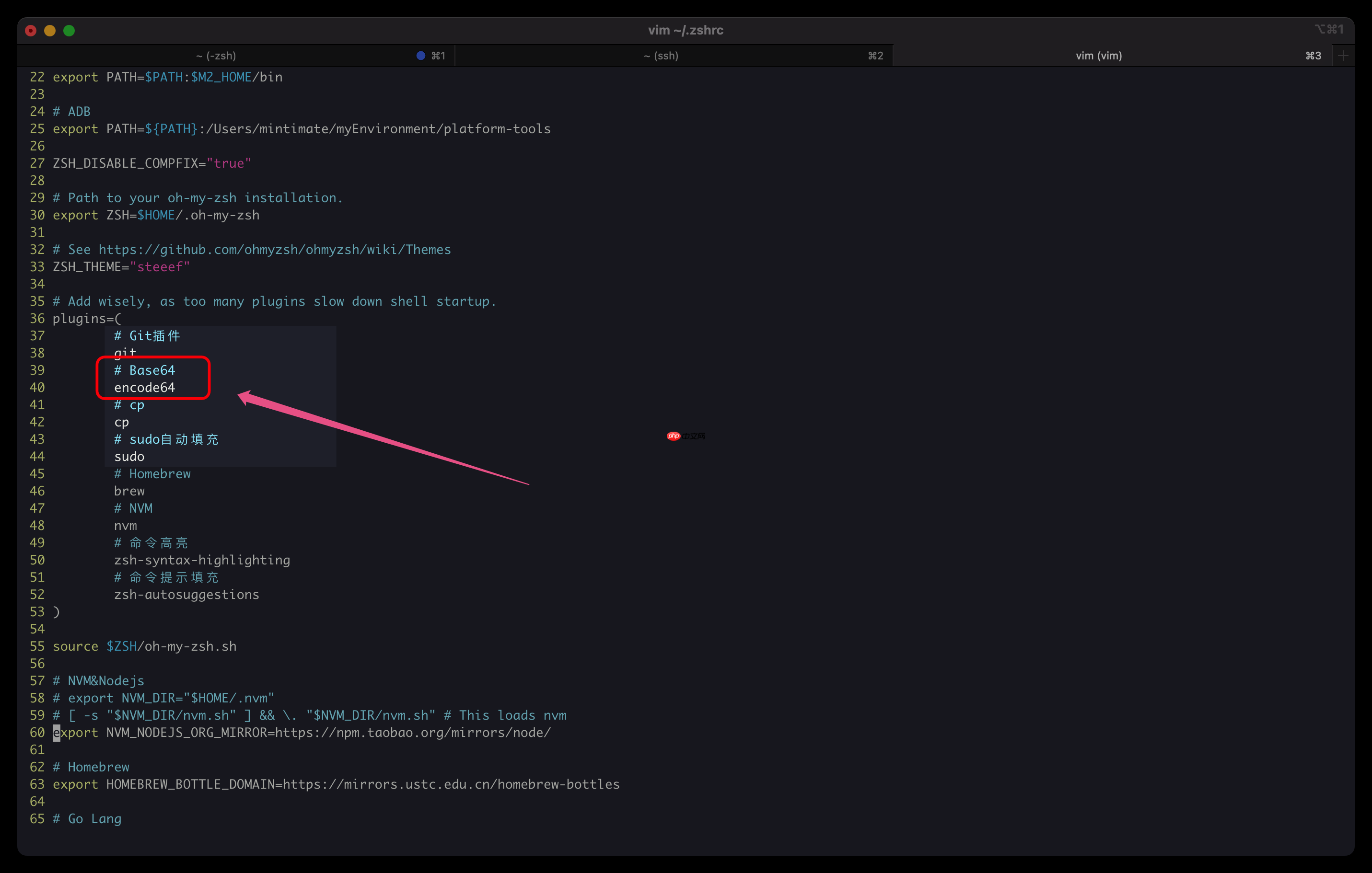Switch to the ~ (ssh) tab
Image resolution: width=1372 pixels, height=873 pixels.
click(661, 55)
